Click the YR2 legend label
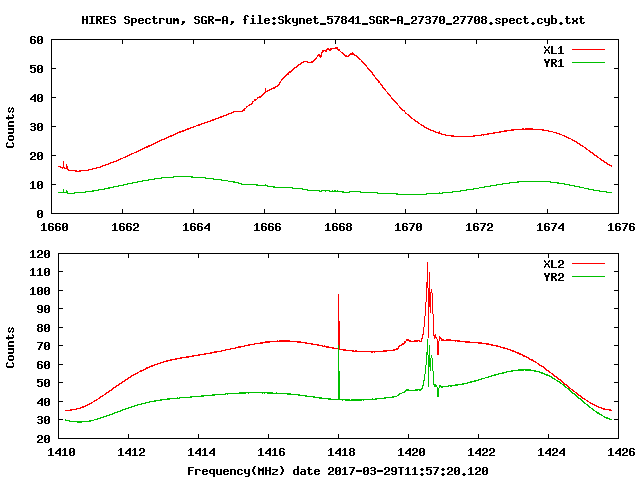The image size is (640, 480). [x=553, y=277]
